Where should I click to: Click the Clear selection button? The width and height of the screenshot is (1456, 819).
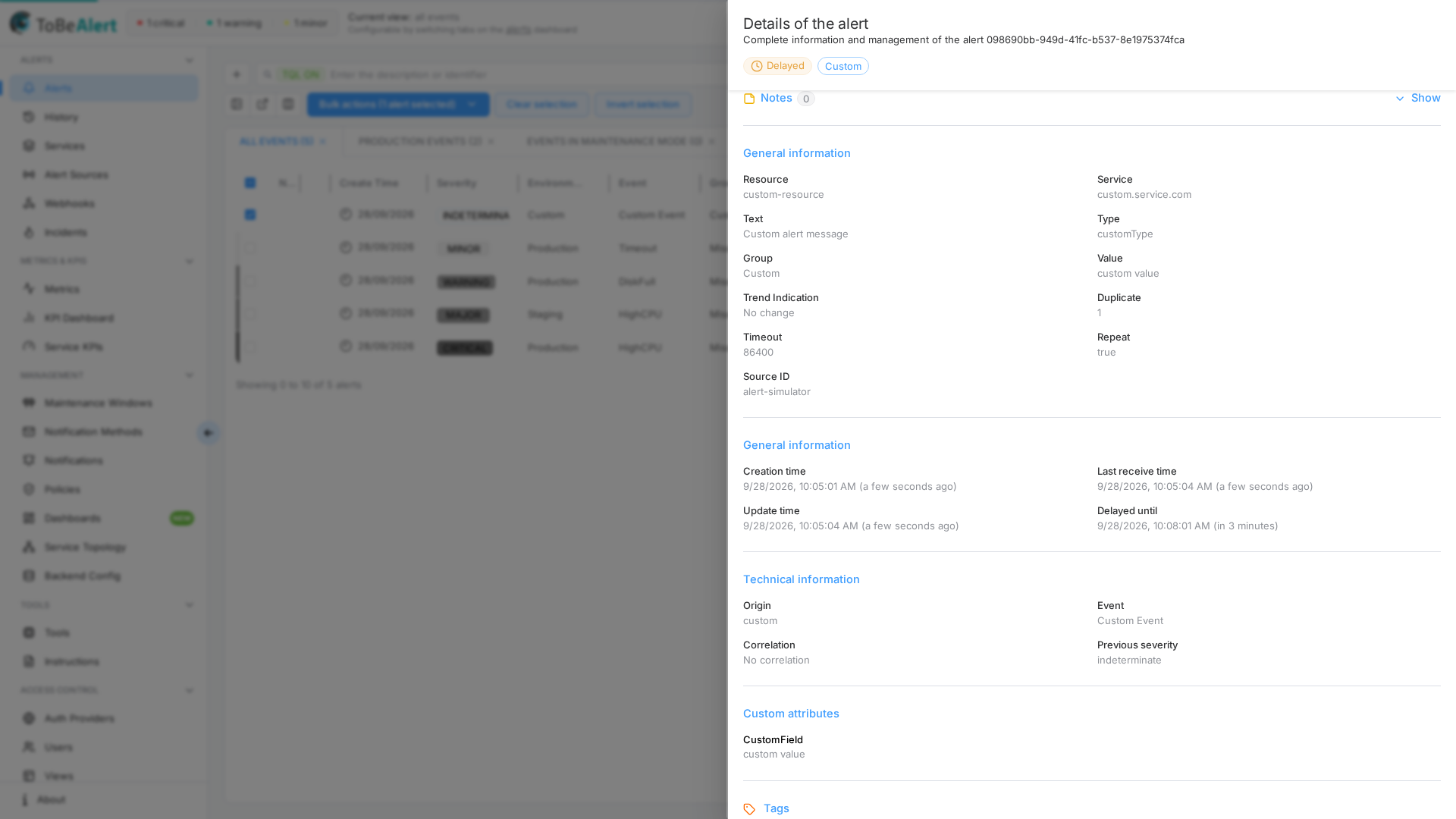pyautogui.click(x=541, y=104)
